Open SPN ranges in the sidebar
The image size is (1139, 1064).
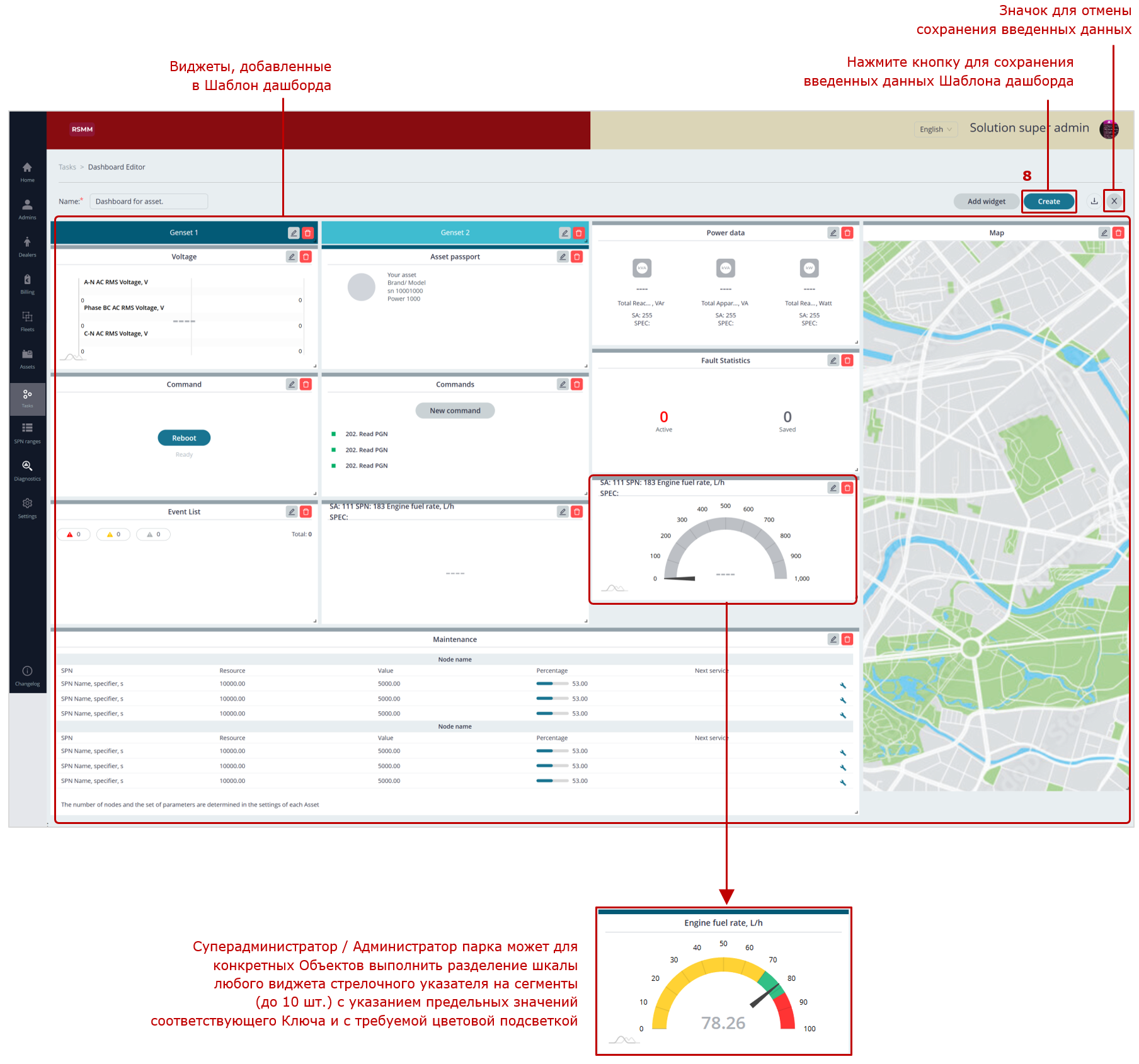click(x=28, y=433)
